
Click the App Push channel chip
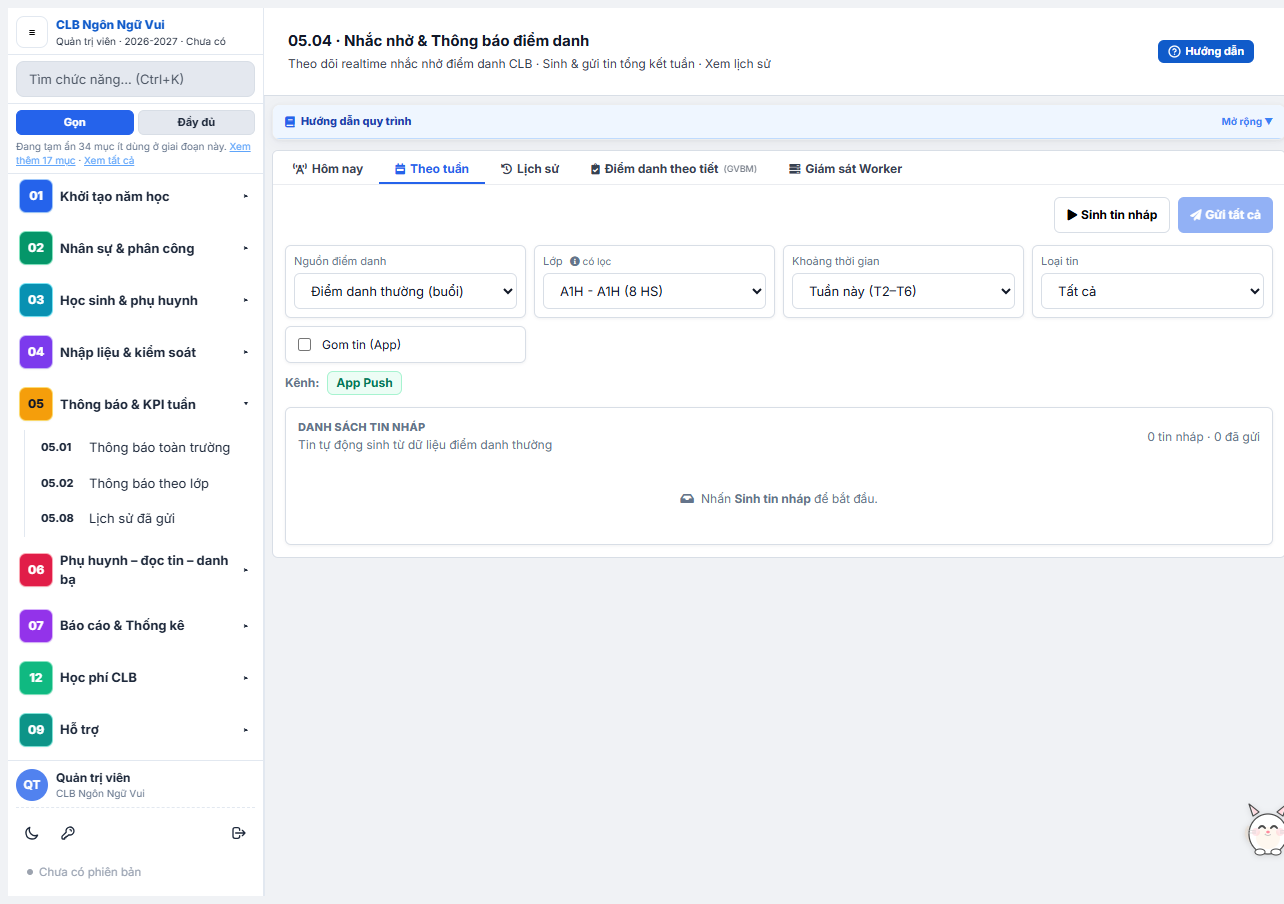point(364,383)
